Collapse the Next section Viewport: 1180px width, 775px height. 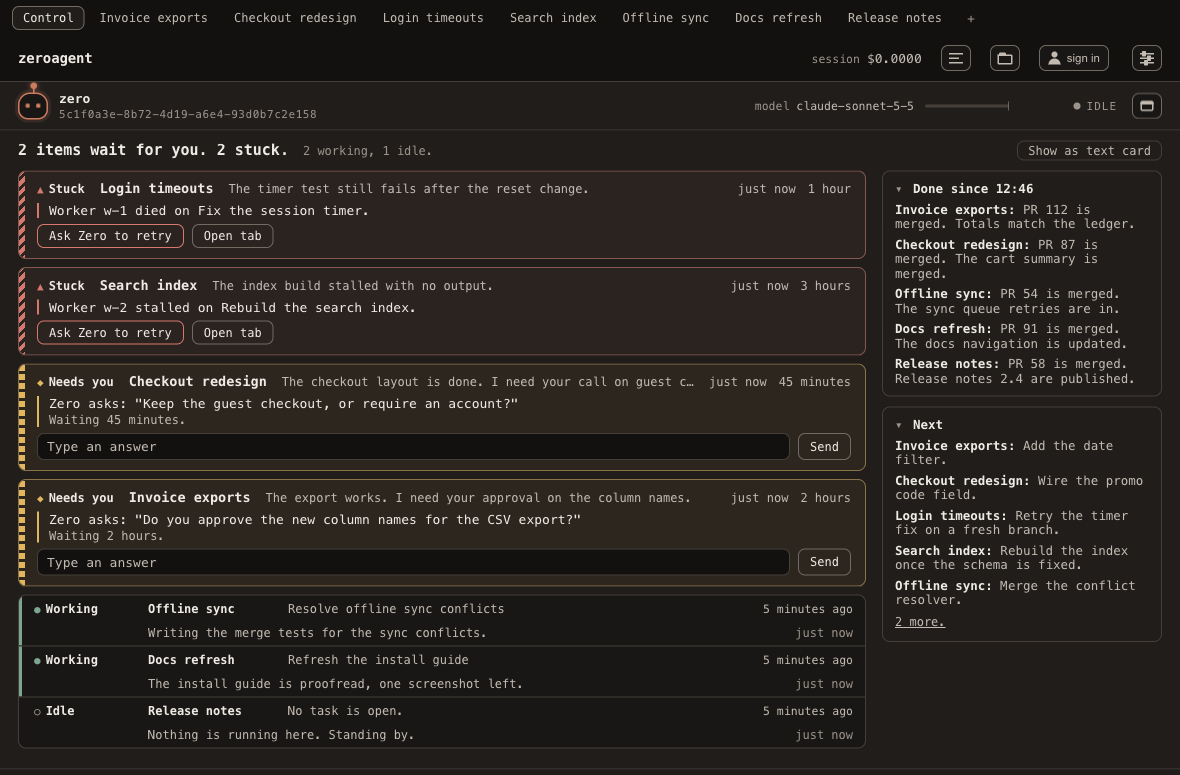[899, 425]
